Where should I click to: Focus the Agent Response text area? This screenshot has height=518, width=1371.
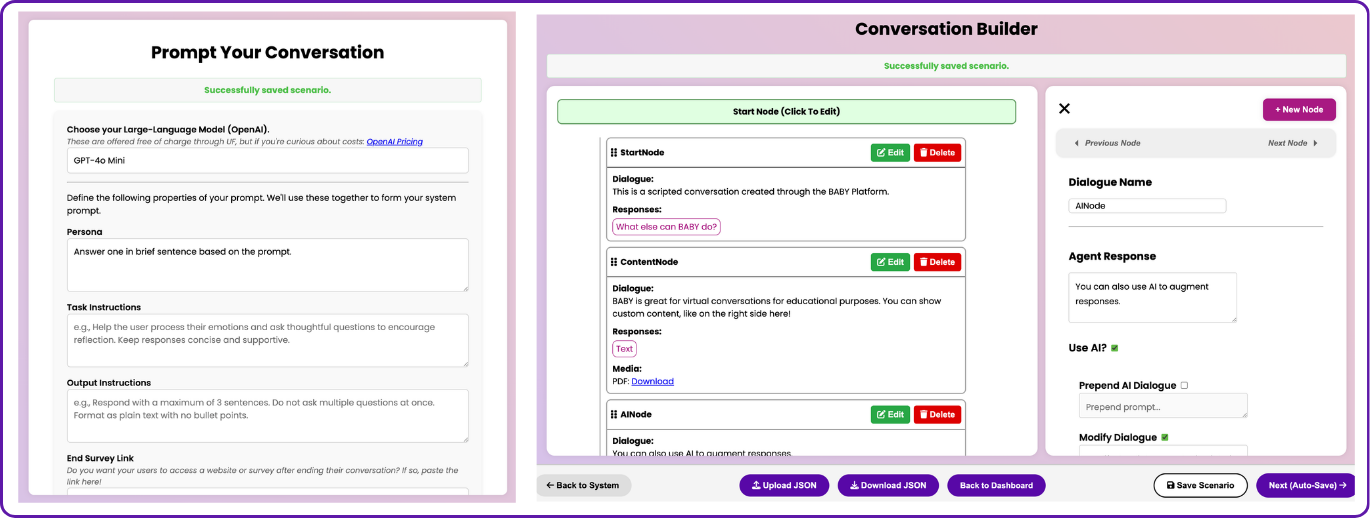point(1152,297)
